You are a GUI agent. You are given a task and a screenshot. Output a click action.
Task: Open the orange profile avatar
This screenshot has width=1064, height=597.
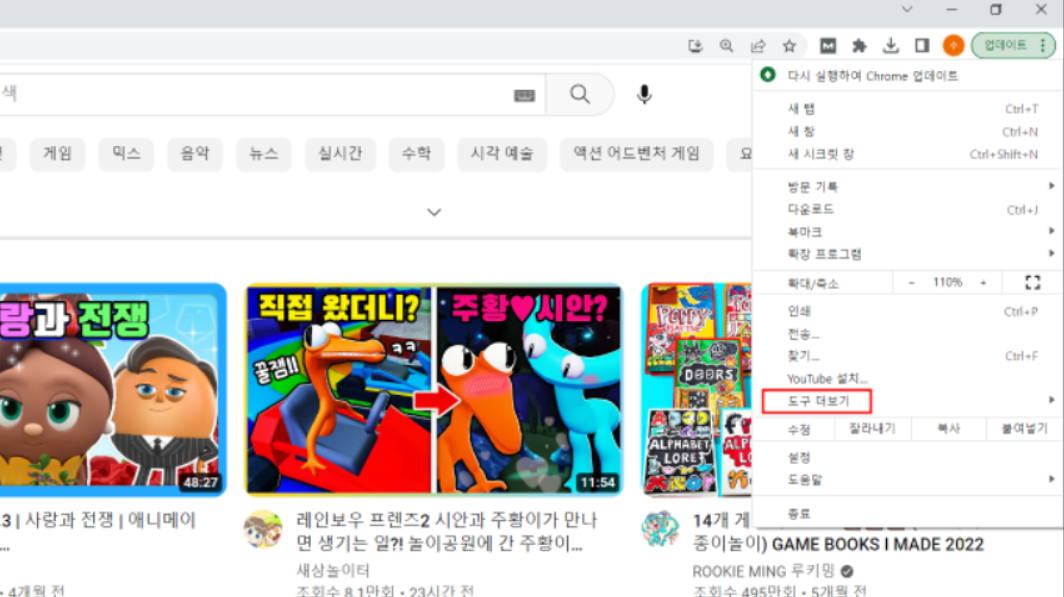coord(953,45)
